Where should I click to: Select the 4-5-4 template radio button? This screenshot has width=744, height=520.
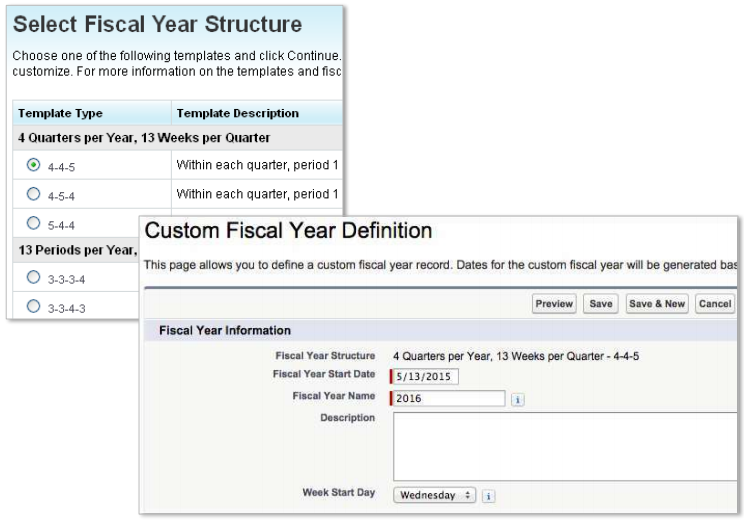pos(33,194)
